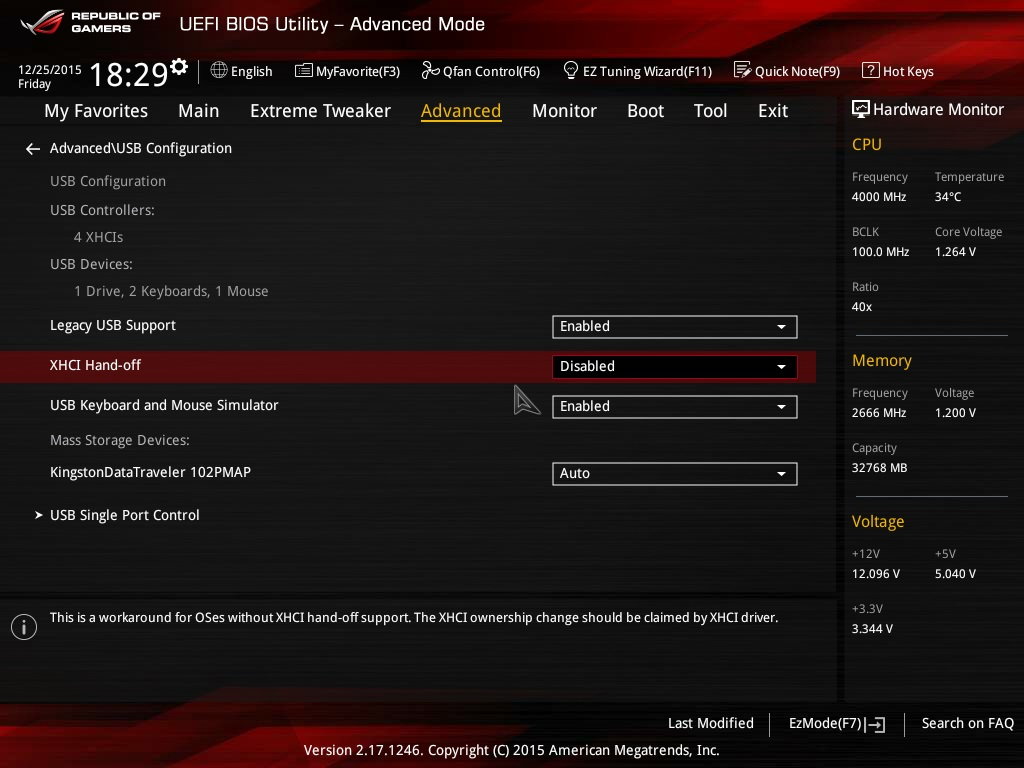Open the Legacy USB Support dropdown
Image resolution: width=1024 pixels, height=768 pixels.
(674, 326)
